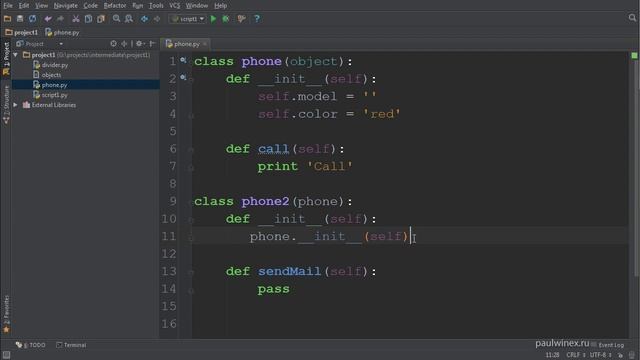Open the VCS menu

[174, 6]
